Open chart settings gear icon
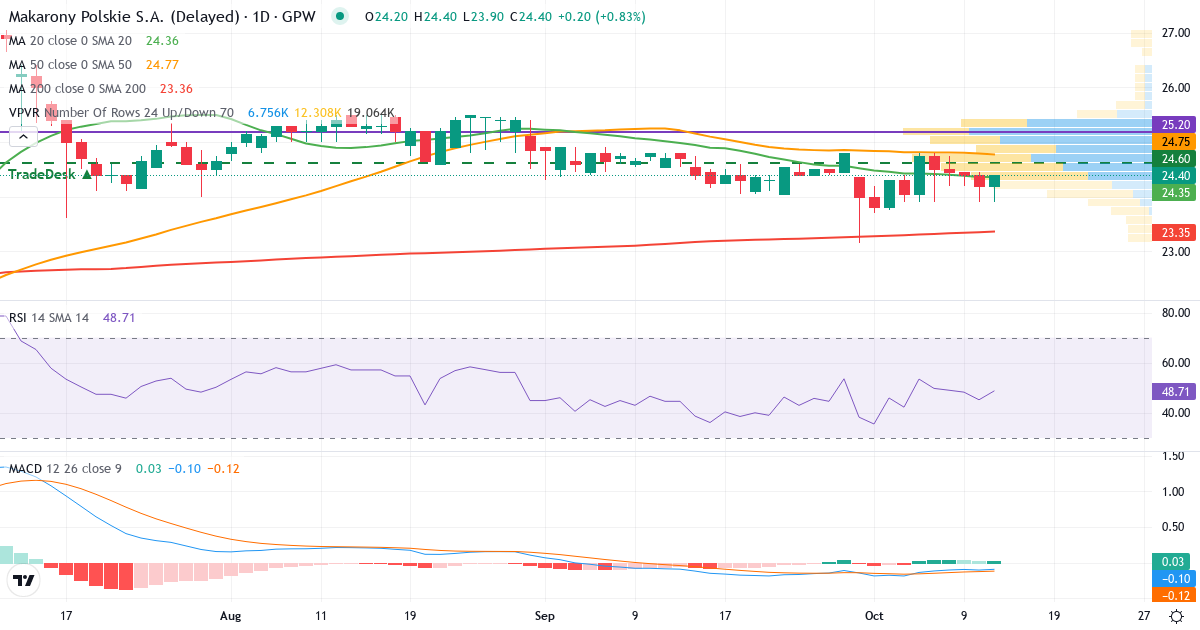The image size is (1200, 630). (x=1177, y=615)
